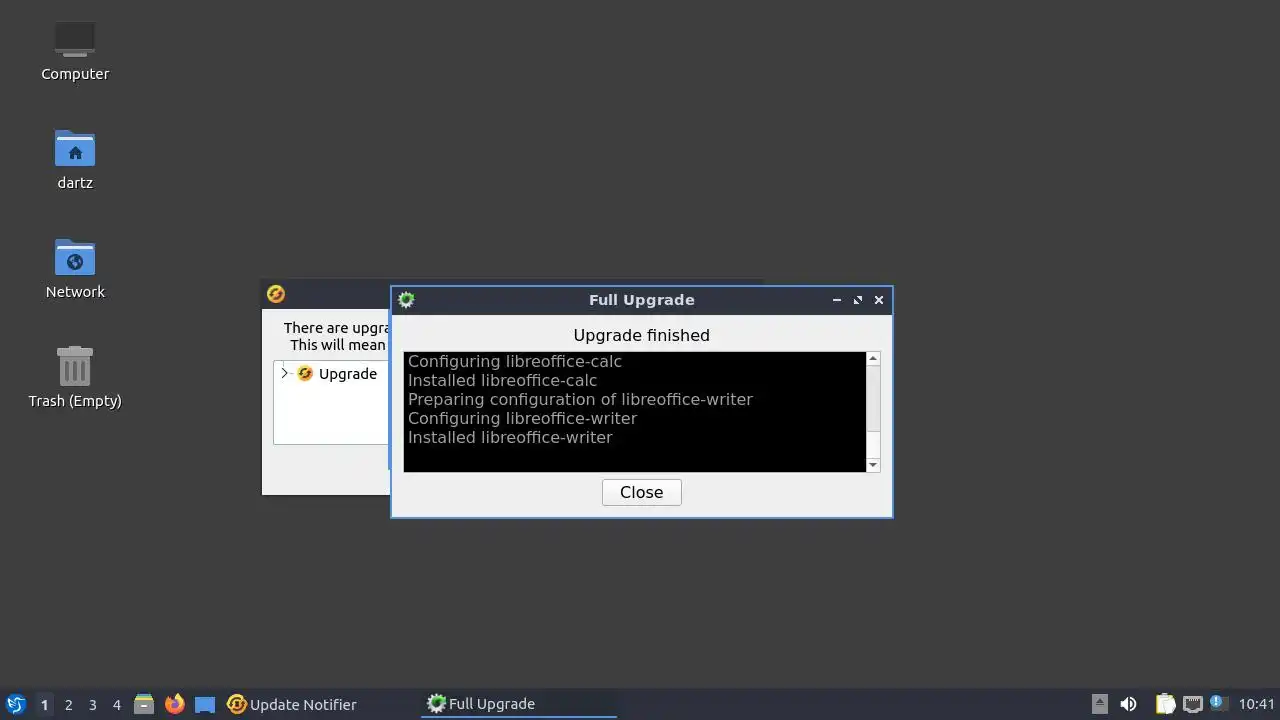The height and width of the screenshot is (720, 1280).
Task: Click the upgrade log scrollbar down arrow
Action: (x=873, y=465)
